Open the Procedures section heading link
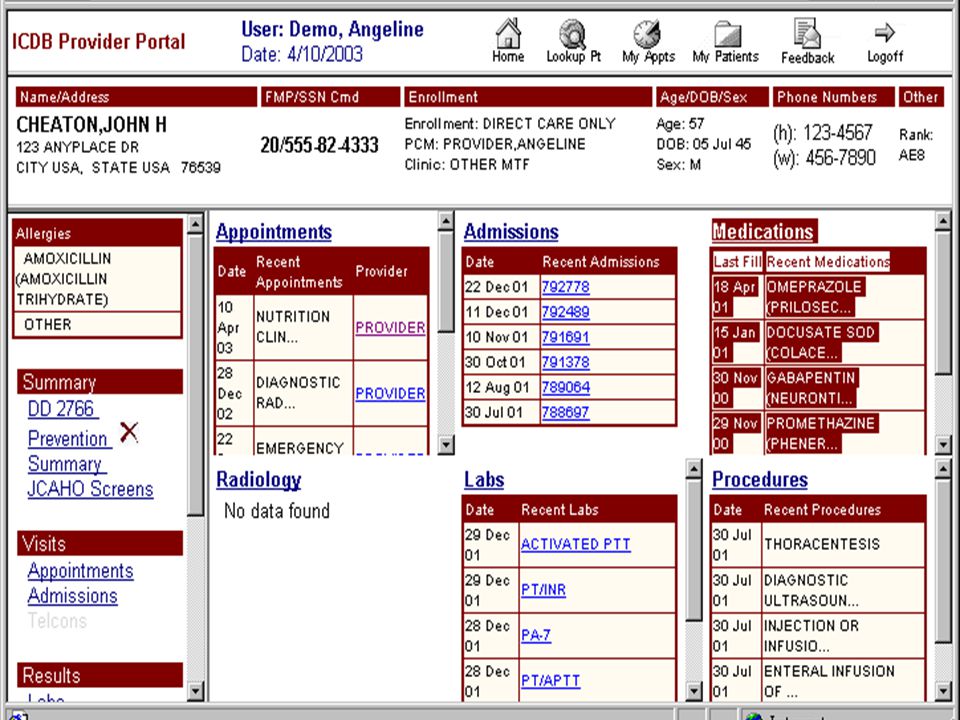The image size is (960, 720). pos(760,480)
